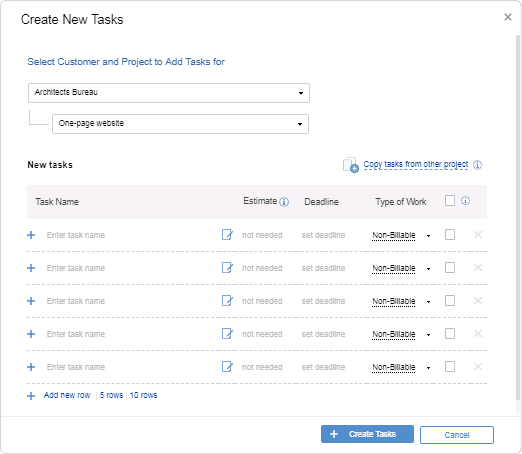The width and height of the screenshot is (522, 454).
Task: Remove the second task row with its X icon
Action: (478, 268)
